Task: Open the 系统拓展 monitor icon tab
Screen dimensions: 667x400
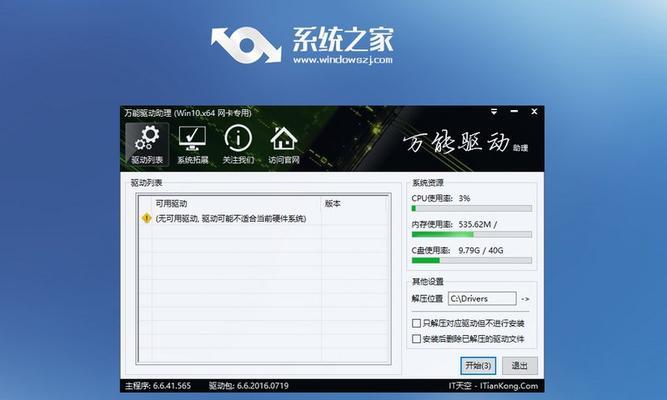Action: click(x=193, y=145)
